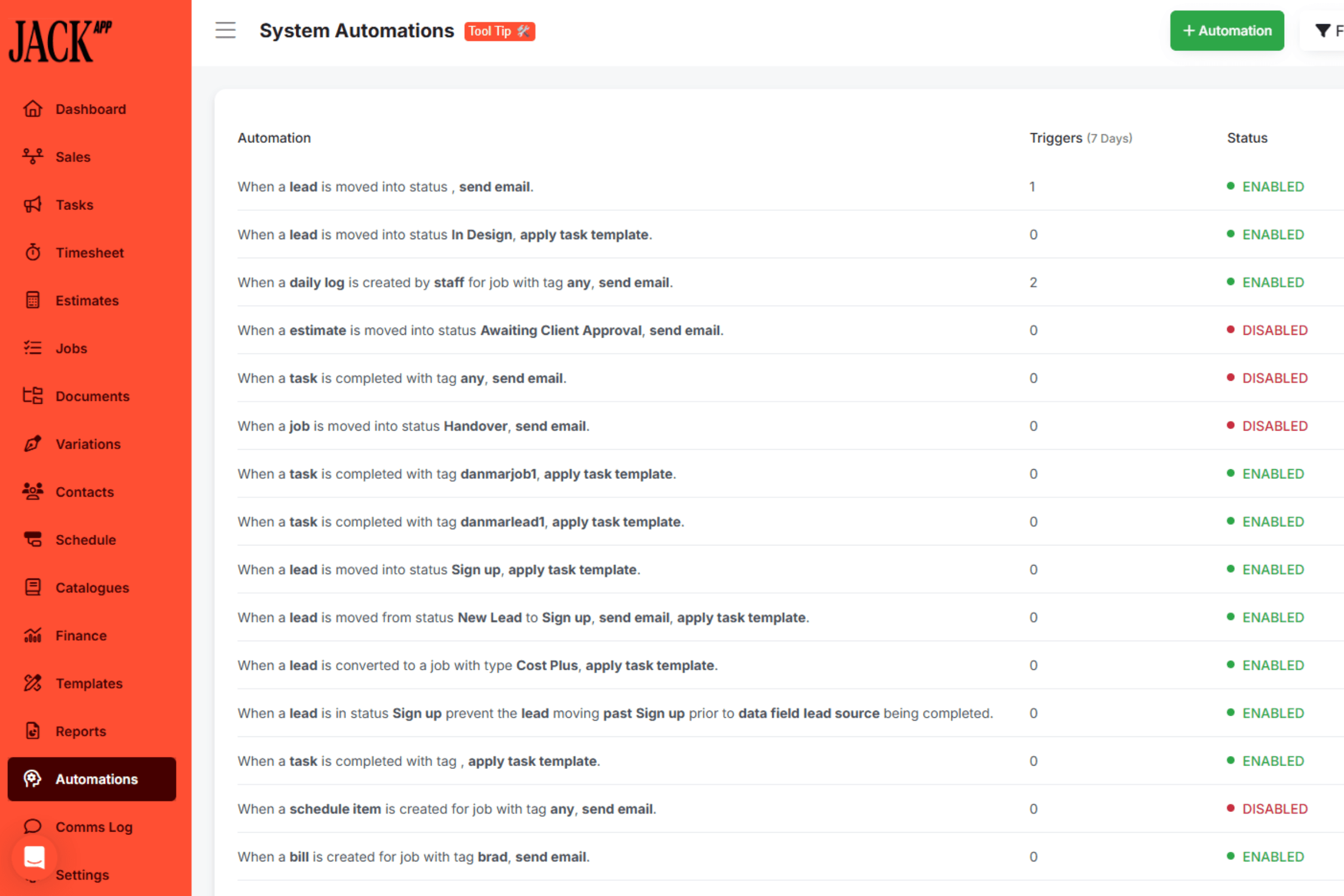Viewport: 1344px width, 896px height.
Task: Click the Variations pen icon
Action: click(32, 444)
